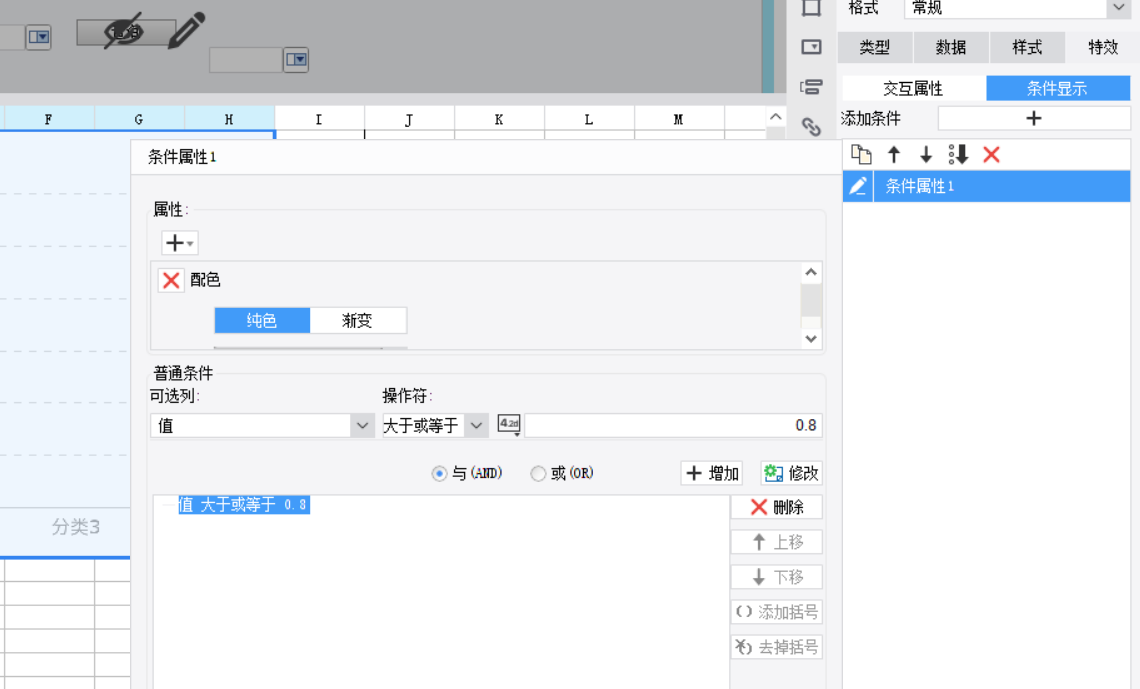Viewport: 1140px width, 689px height.
Task: Click the hidden-eye widget icon
Action: click(125, 31)
